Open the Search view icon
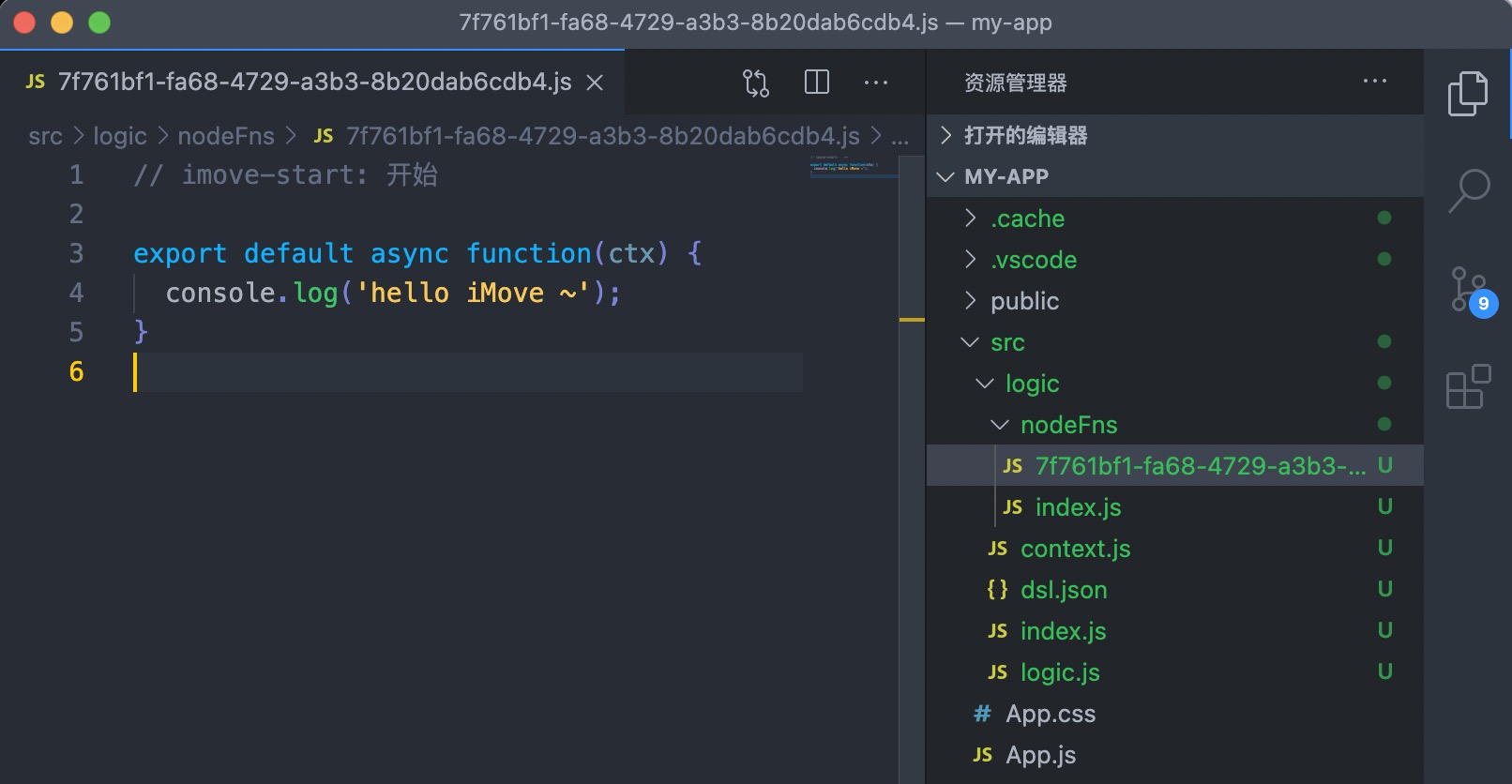1512x784 pixels. click(x=1468, y=190)
